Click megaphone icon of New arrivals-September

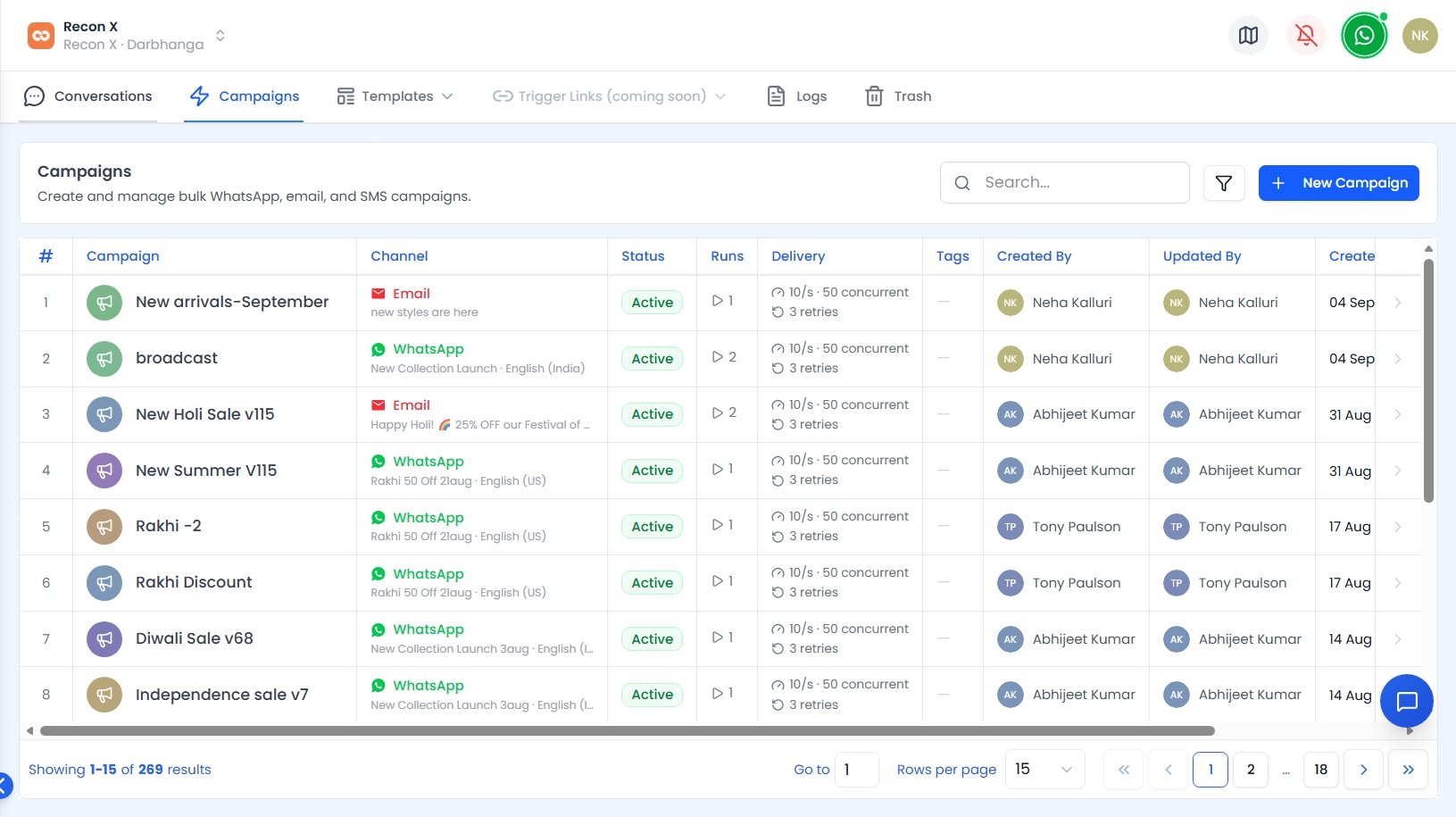[104, 303]
